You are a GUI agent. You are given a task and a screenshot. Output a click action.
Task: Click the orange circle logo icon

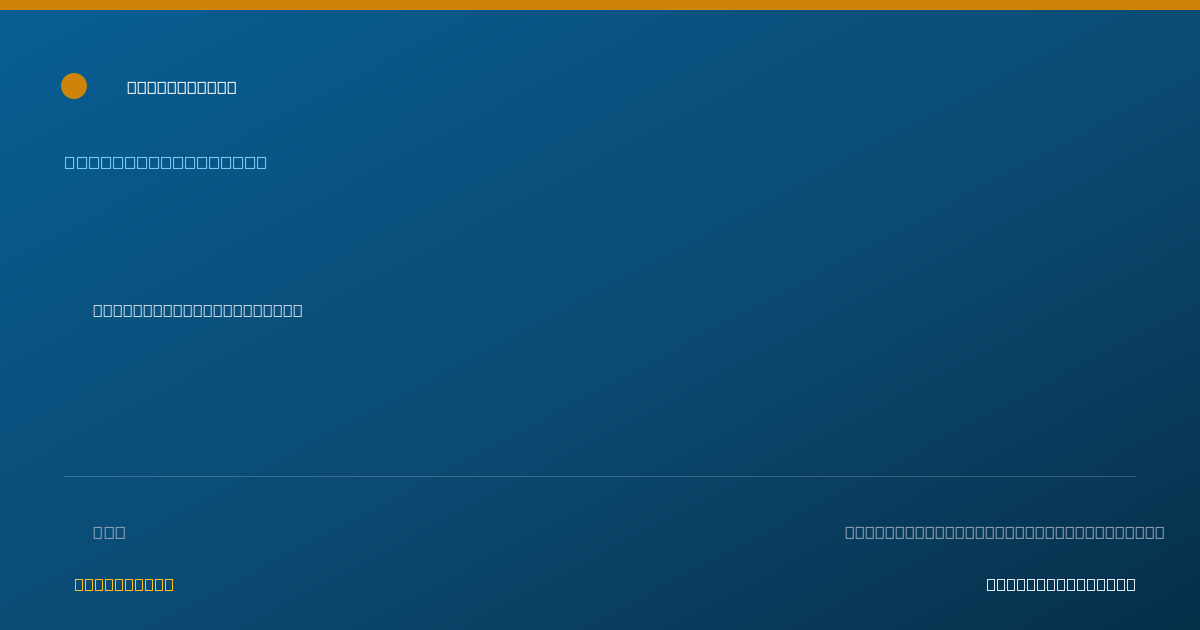tap(74, 86)
